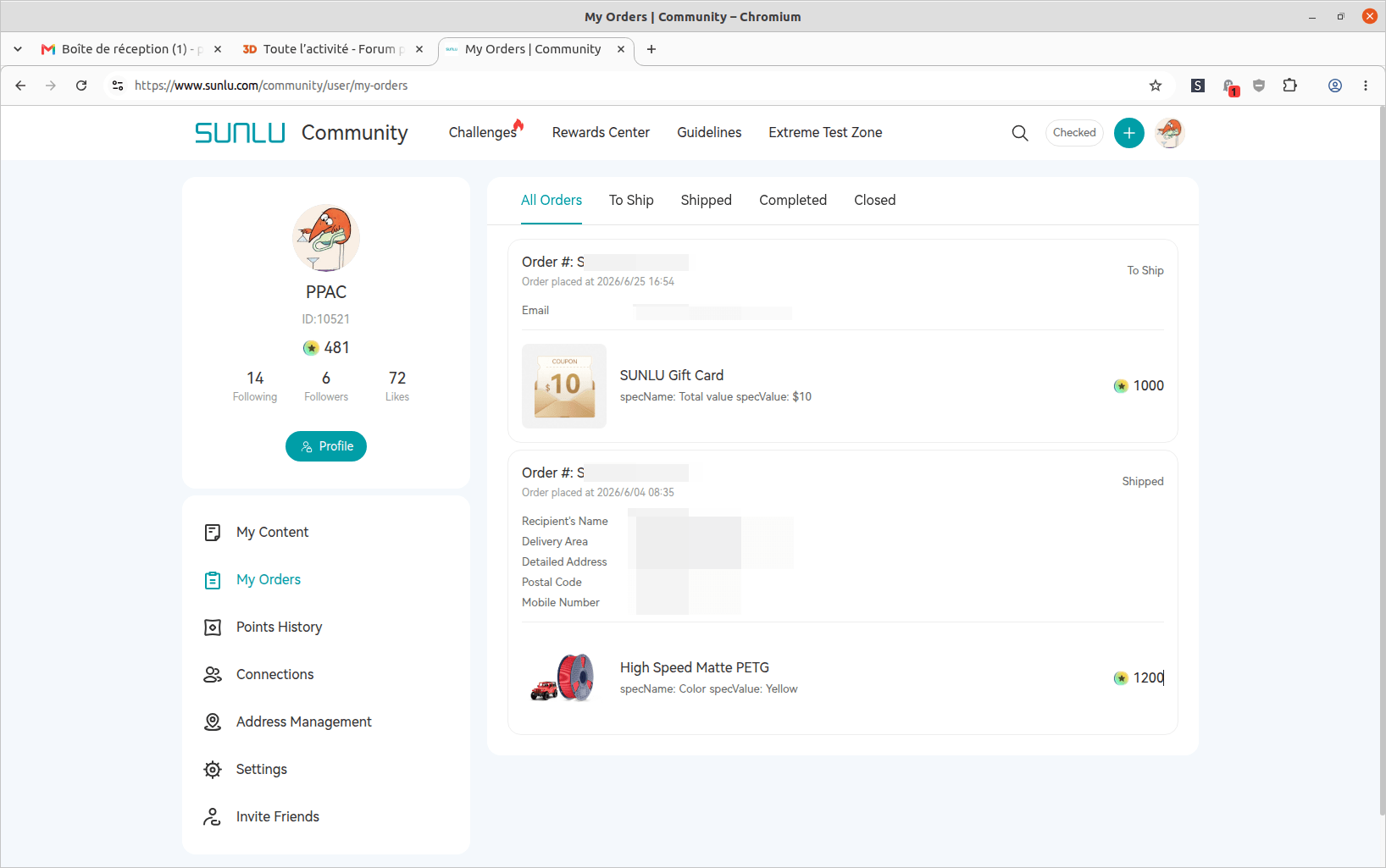Image resolution: width=1386 pixels, height=868 pixels.
Task: Open My Content in sidebar
Action: [272, 533]
